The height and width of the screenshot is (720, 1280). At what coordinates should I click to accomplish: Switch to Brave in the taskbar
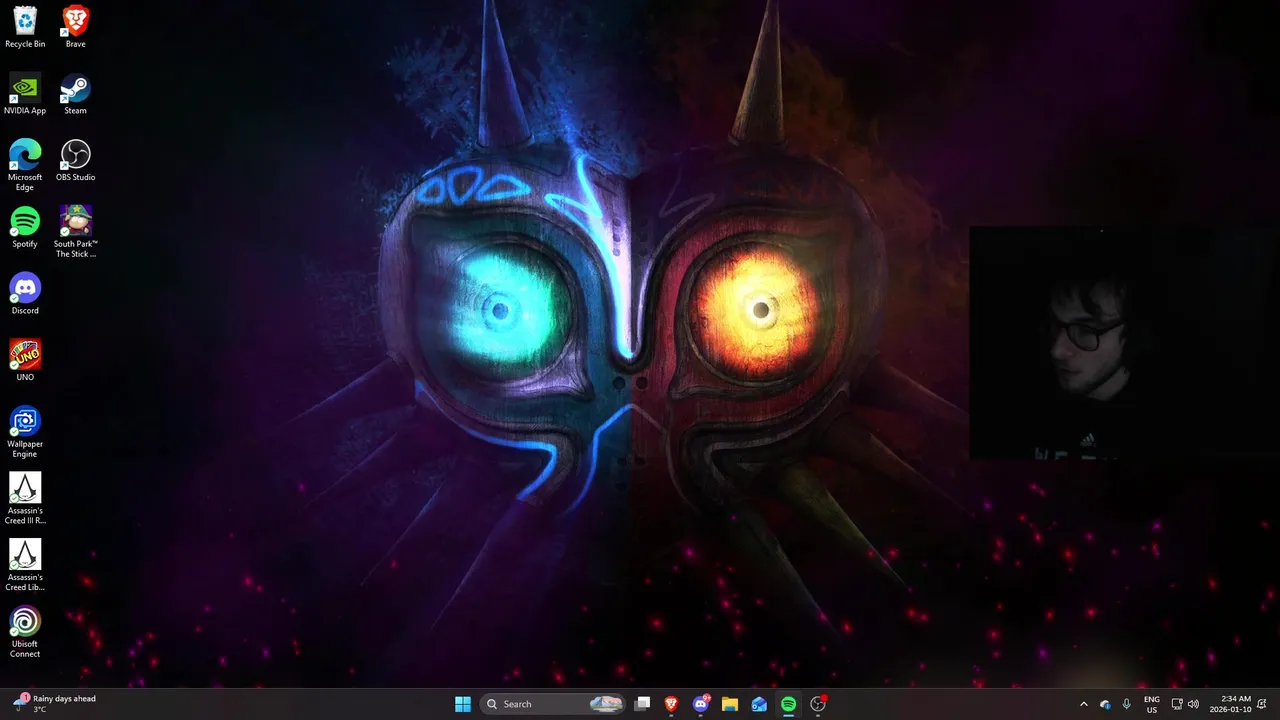672,704
